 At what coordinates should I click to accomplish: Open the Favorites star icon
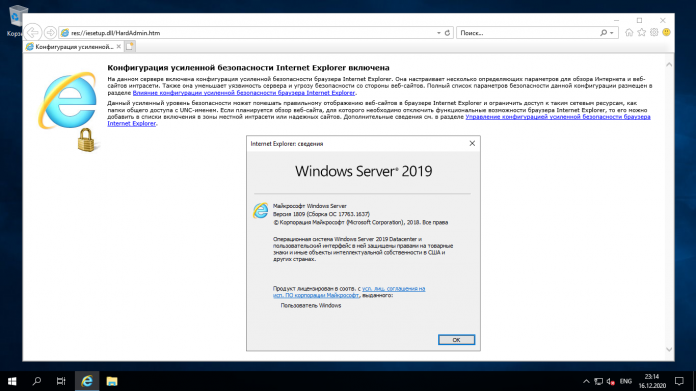click(641, 32)
